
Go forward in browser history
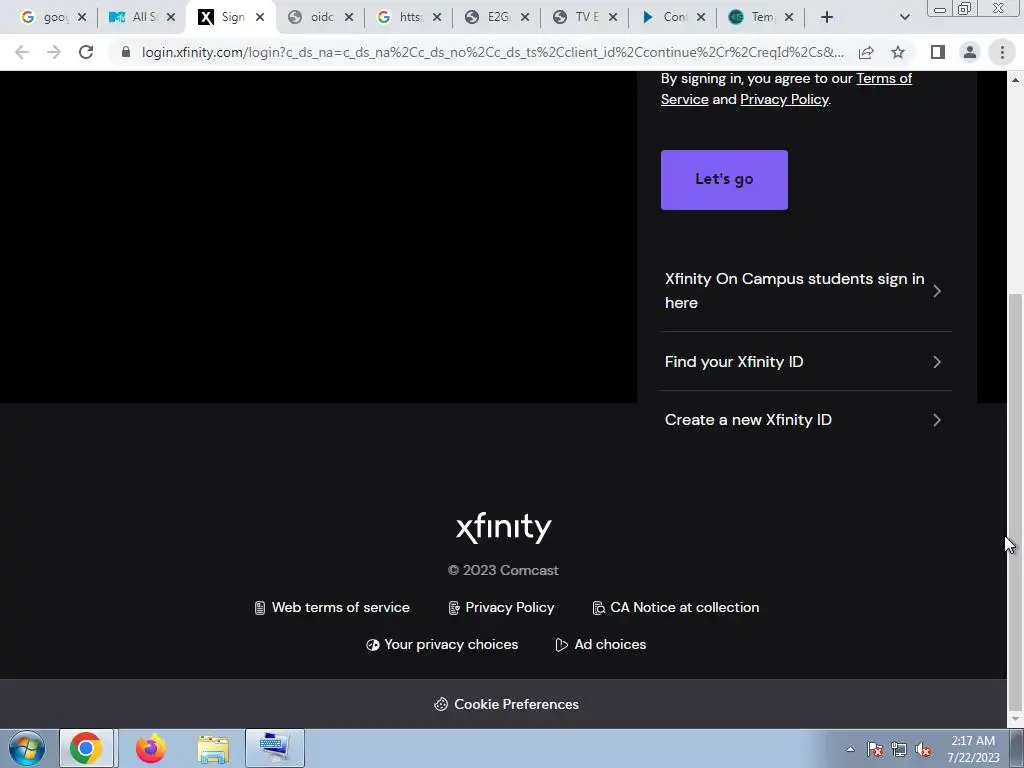(x=54, y=52)
